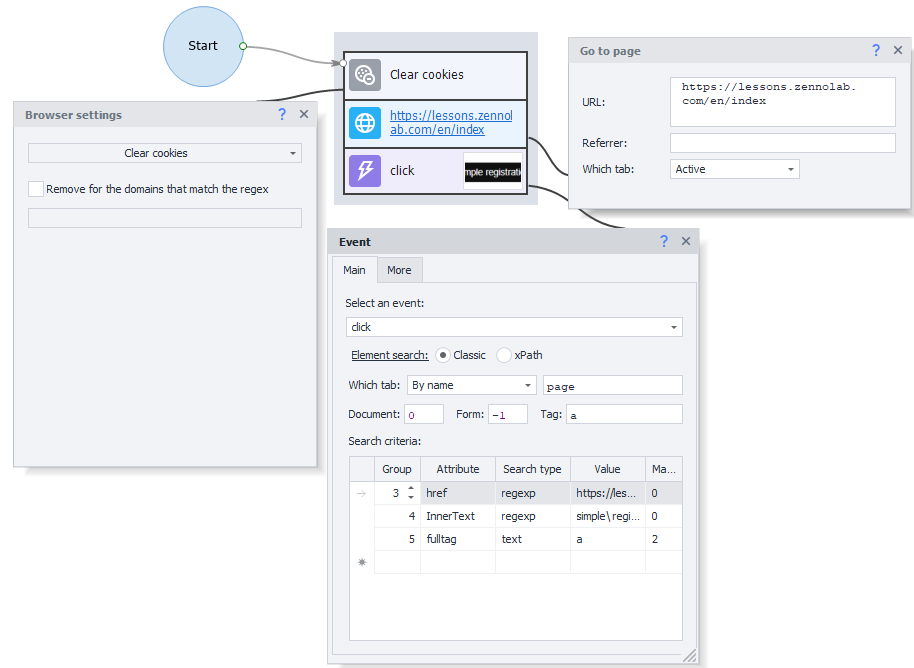914x668 pixels.
Task: Click the Start node
Action: (x=203, y=46)
